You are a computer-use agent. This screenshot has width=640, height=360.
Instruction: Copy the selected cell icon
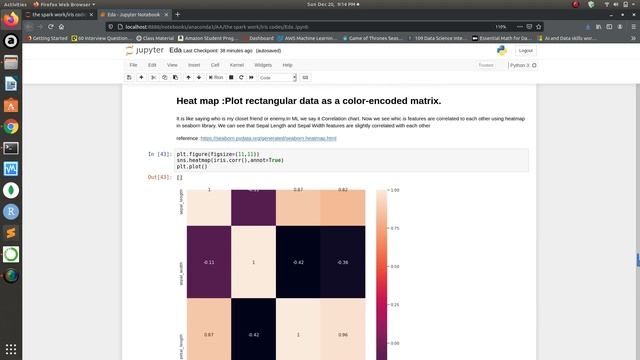tap(164, 78)
